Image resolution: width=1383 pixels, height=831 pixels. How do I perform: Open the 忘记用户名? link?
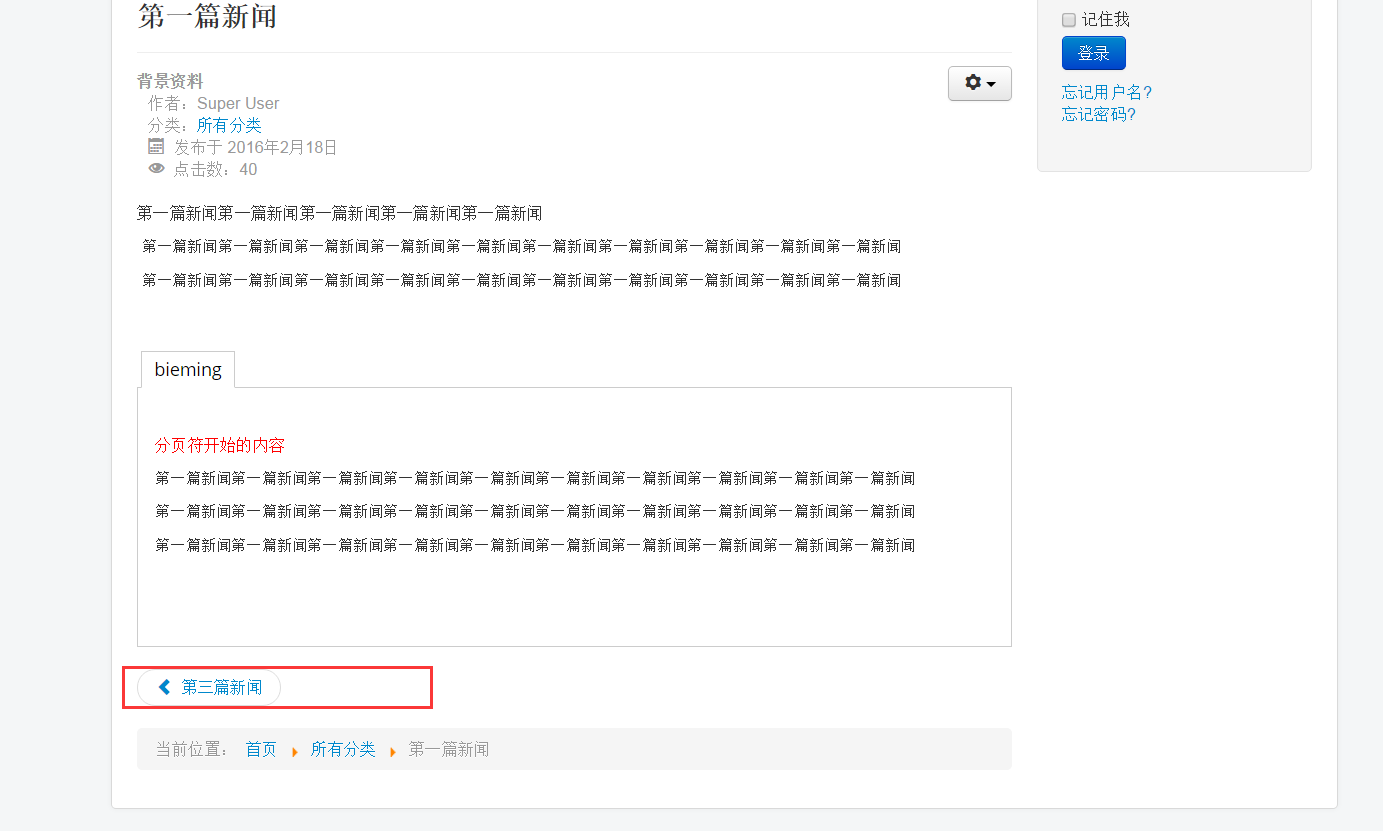1106,92
